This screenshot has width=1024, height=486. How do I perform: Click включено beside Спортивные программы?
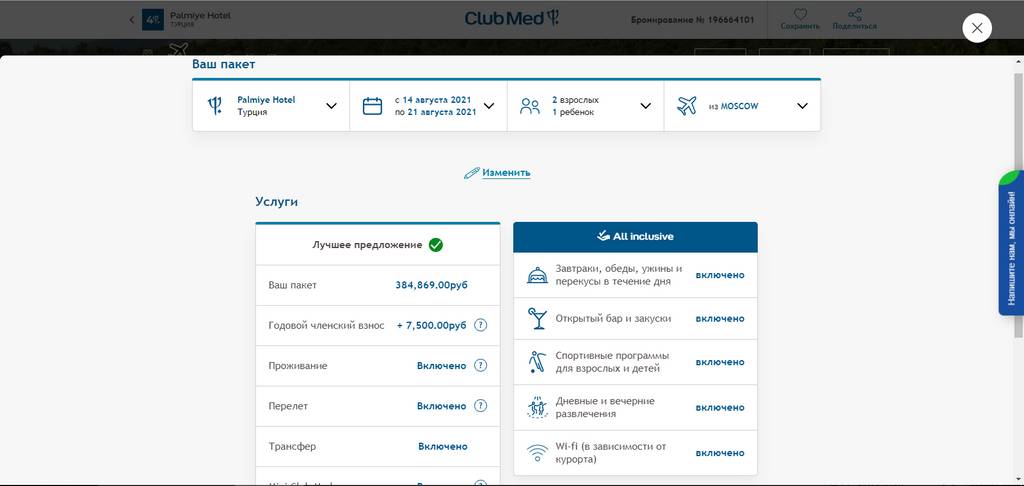(720, 362)
